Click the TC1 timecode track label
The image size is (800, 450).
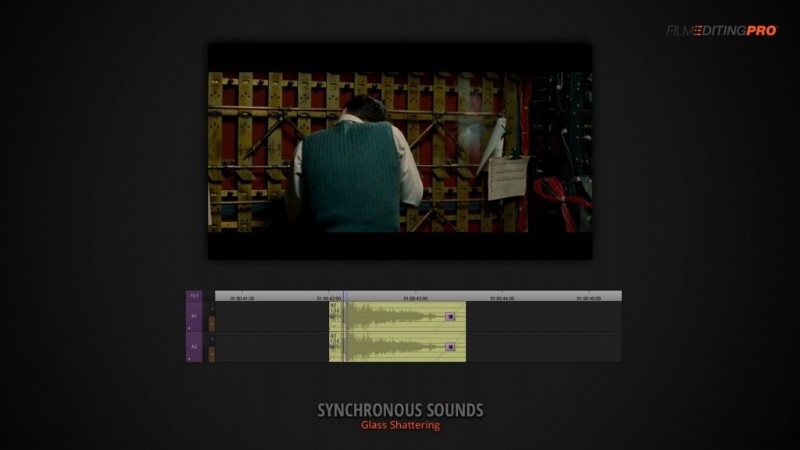click(194, 296)
